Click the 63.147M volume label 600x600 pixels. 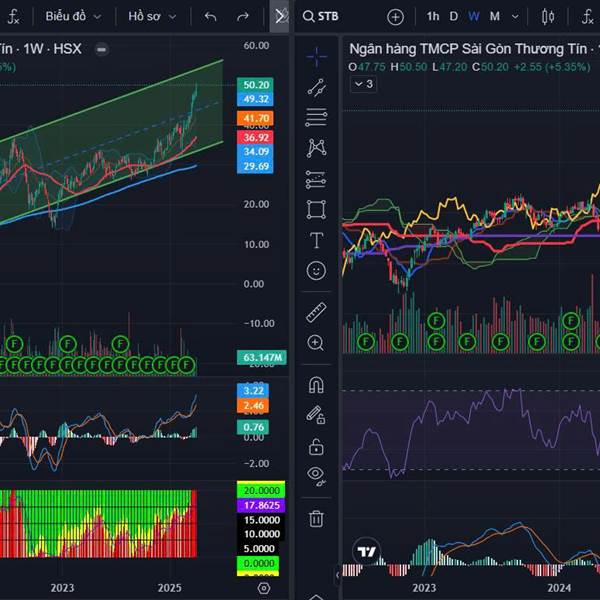(x=262, y=357)
